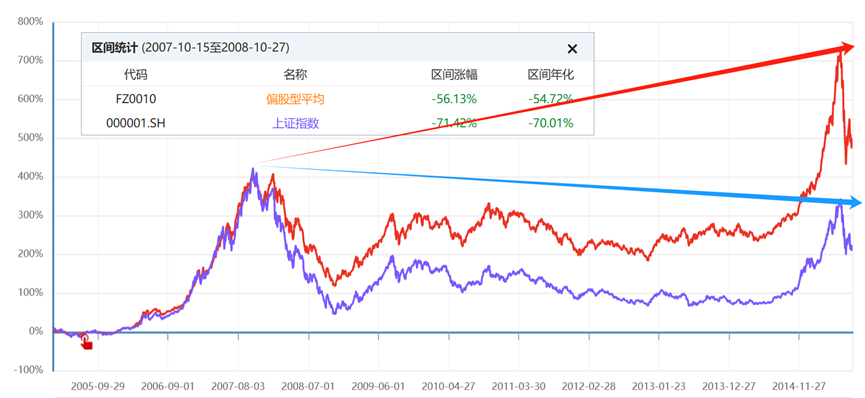The width and height of the screenshot is (865, 398).
Task: Click the 2007-08-03 date axis label
Action: pyautogui.click(x=238, y=385)
